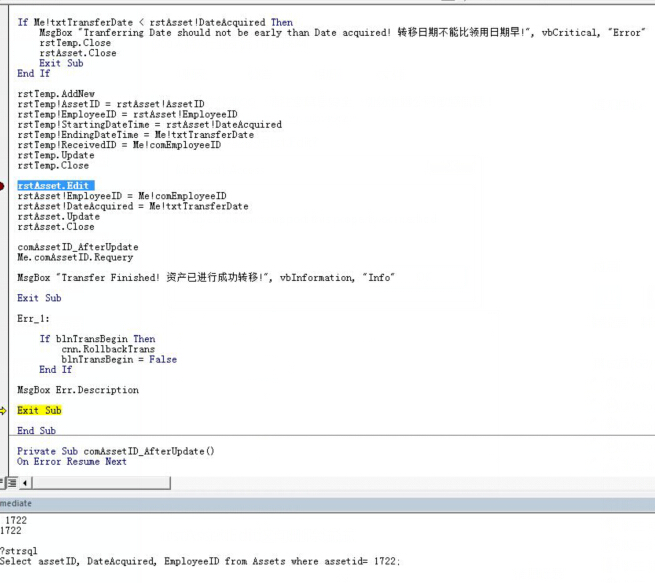Click the rstTemp.Update line
This screenshot has height=583, width=655.
(x=56, y=155)
